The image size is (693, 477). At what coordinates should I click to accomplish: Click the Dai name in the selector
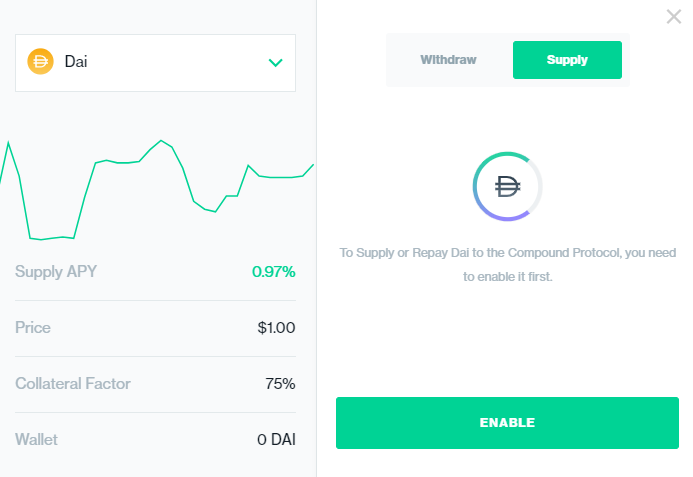click(76, 61)
